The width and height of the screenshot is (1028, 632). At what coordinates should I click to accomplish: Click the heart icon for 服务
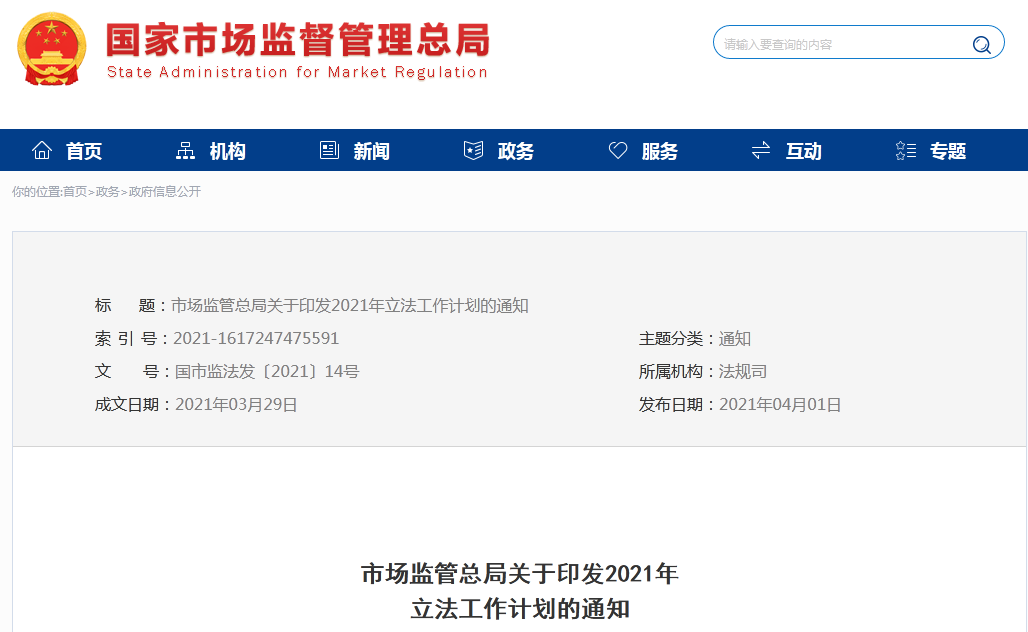(618, 151)
